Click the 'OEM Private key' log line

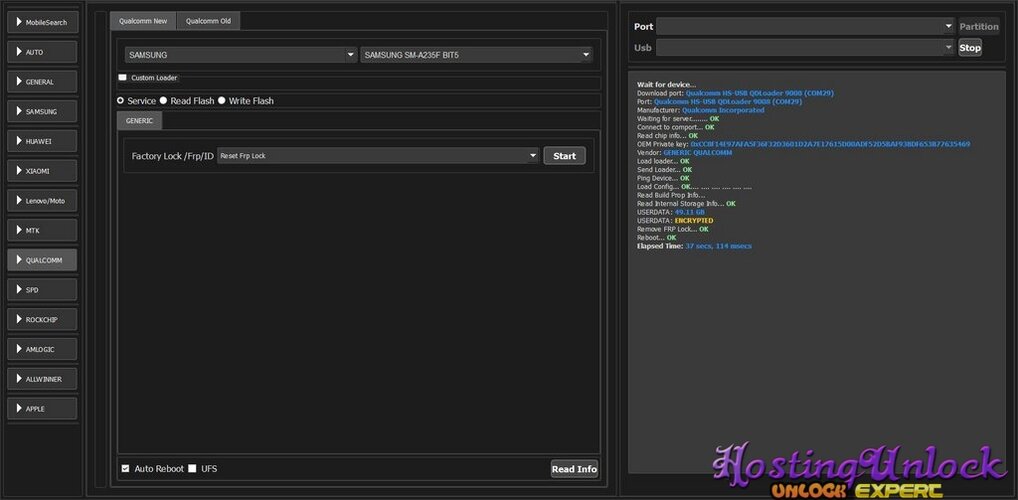point(804,144)
